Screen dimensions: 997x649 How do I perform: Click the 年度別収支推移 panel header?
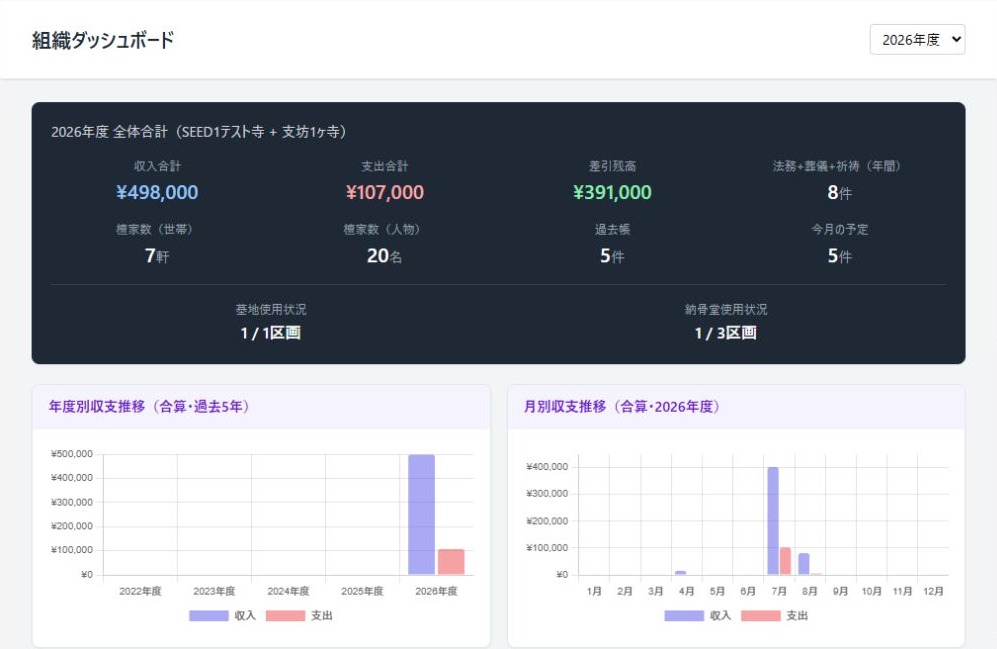point(261,407)
